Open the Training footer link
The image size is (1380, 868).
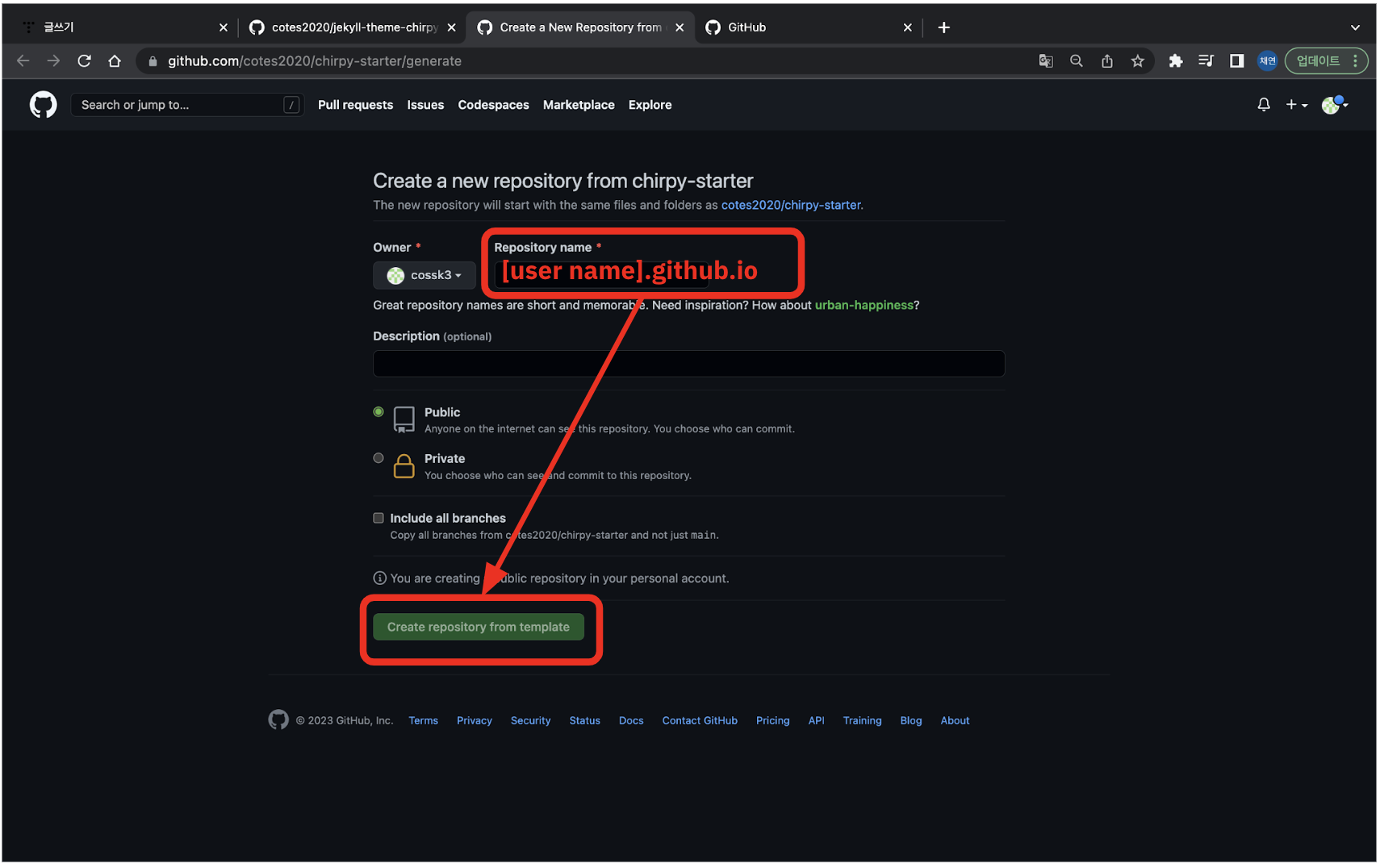(862, 720)
